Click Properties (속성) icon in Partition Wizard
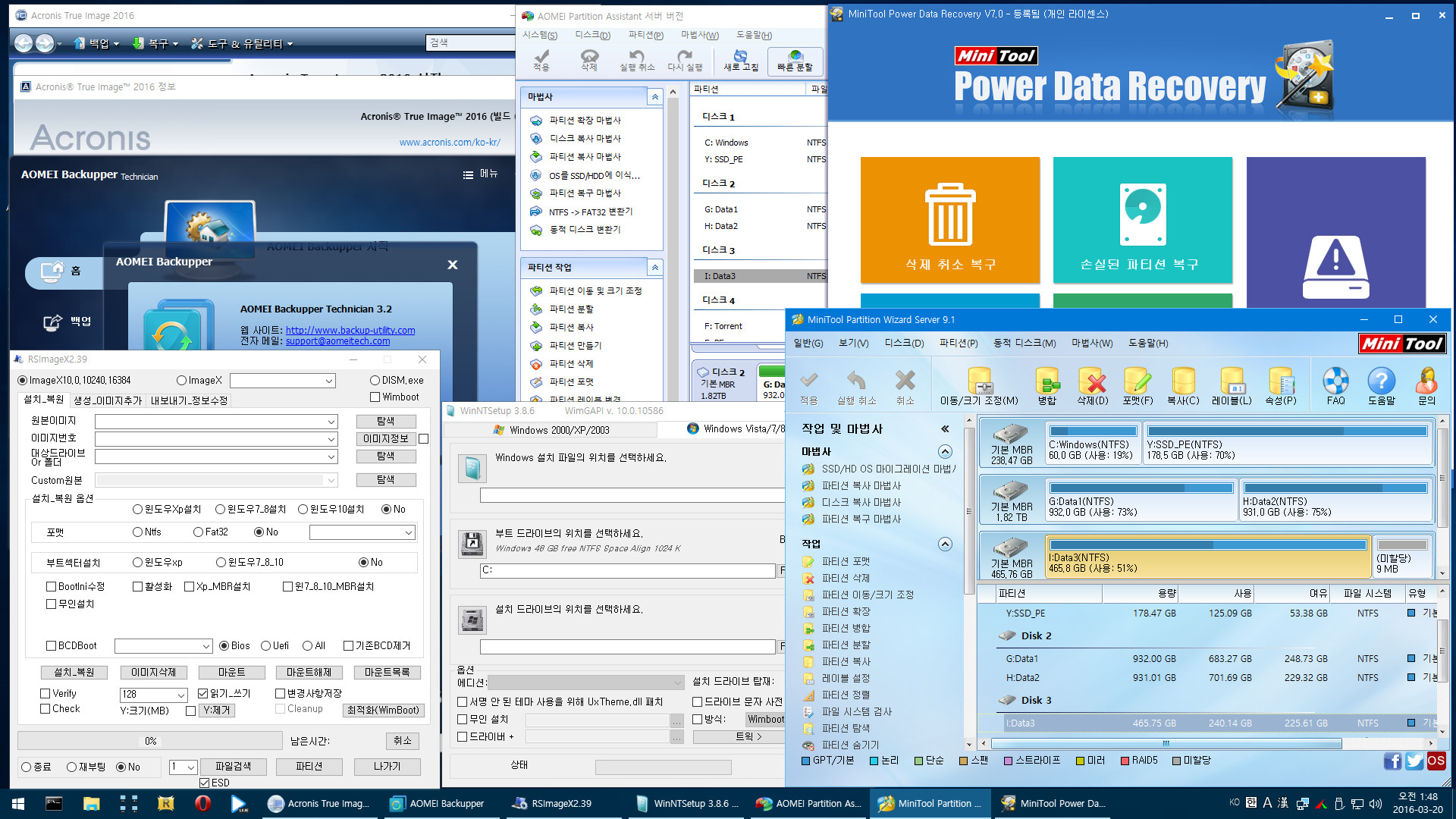Screen dimensions: 1456x819 point(1281,387)
